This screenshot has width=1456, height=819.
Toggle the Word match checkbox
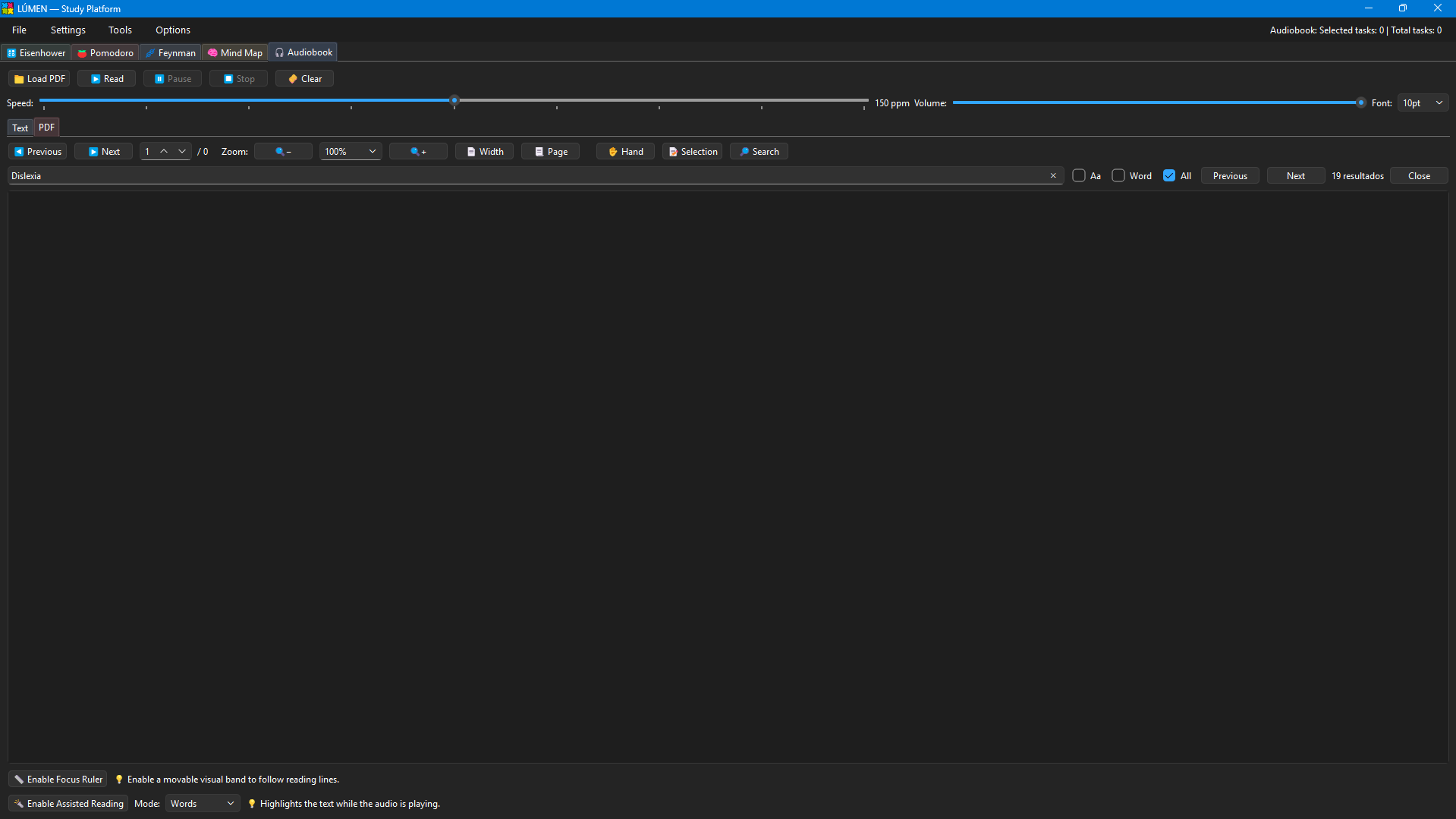click(1118, 176)
